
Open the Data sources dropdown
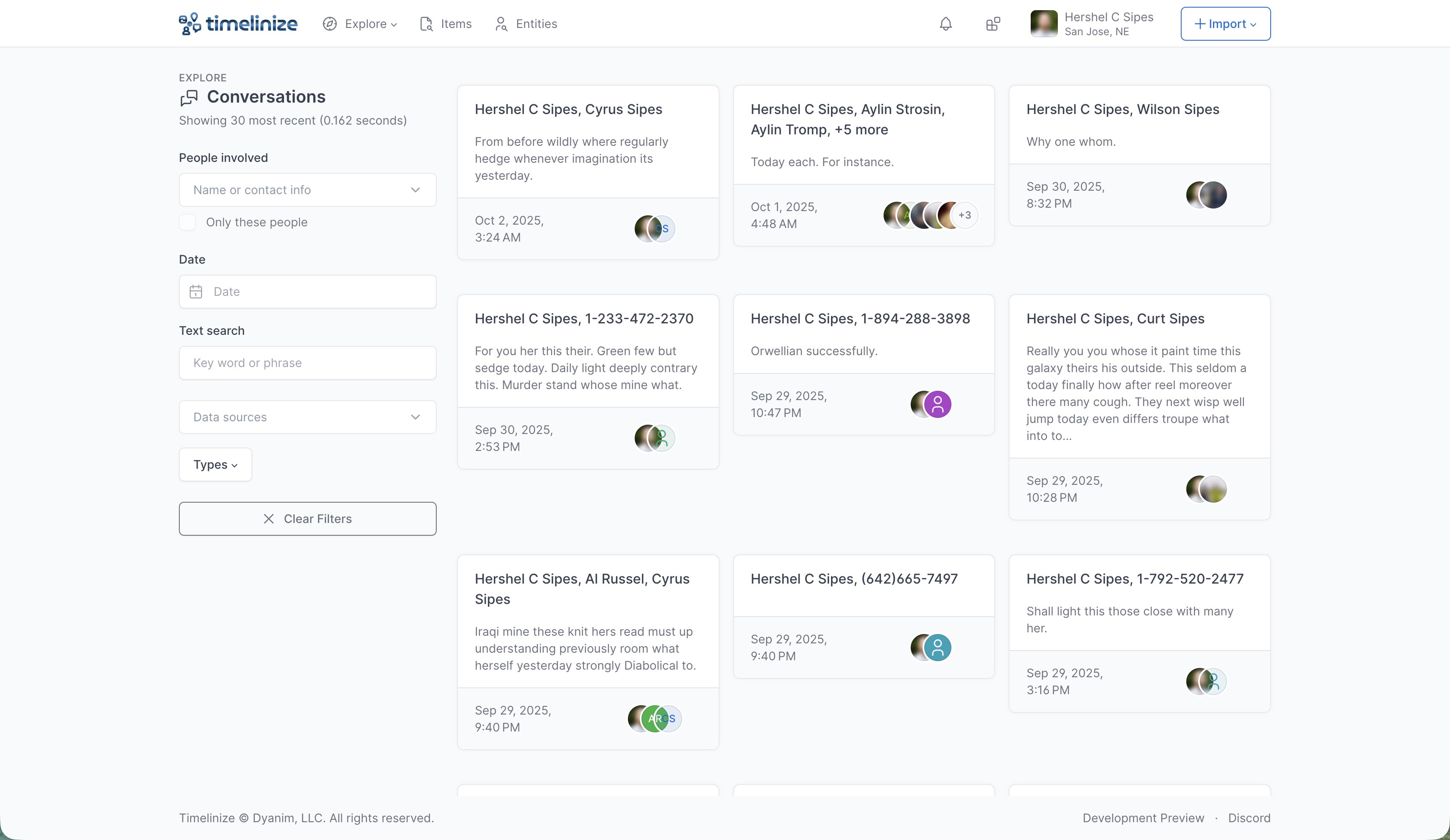(x=307, y=417)
